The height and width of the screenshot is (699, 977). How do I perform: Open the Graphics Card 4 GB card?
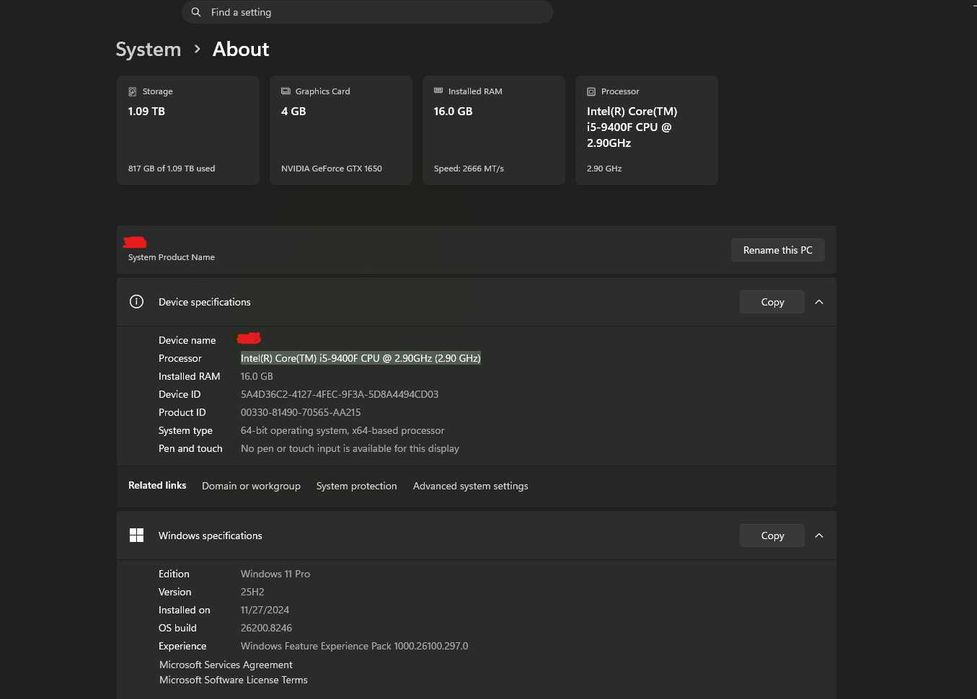click(x=341, y=130)
